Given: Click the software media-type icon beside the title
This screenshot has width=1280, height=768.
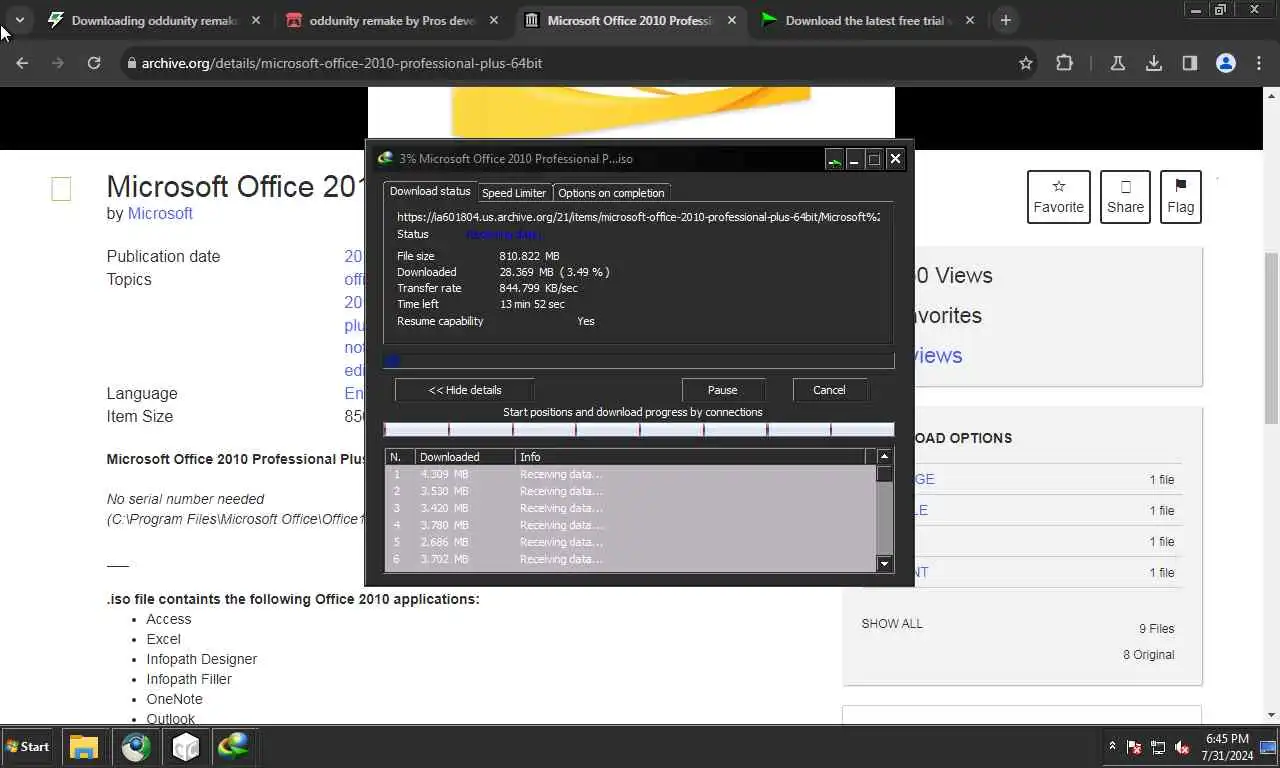Looking at the screenshot, I should click(61, 189).
